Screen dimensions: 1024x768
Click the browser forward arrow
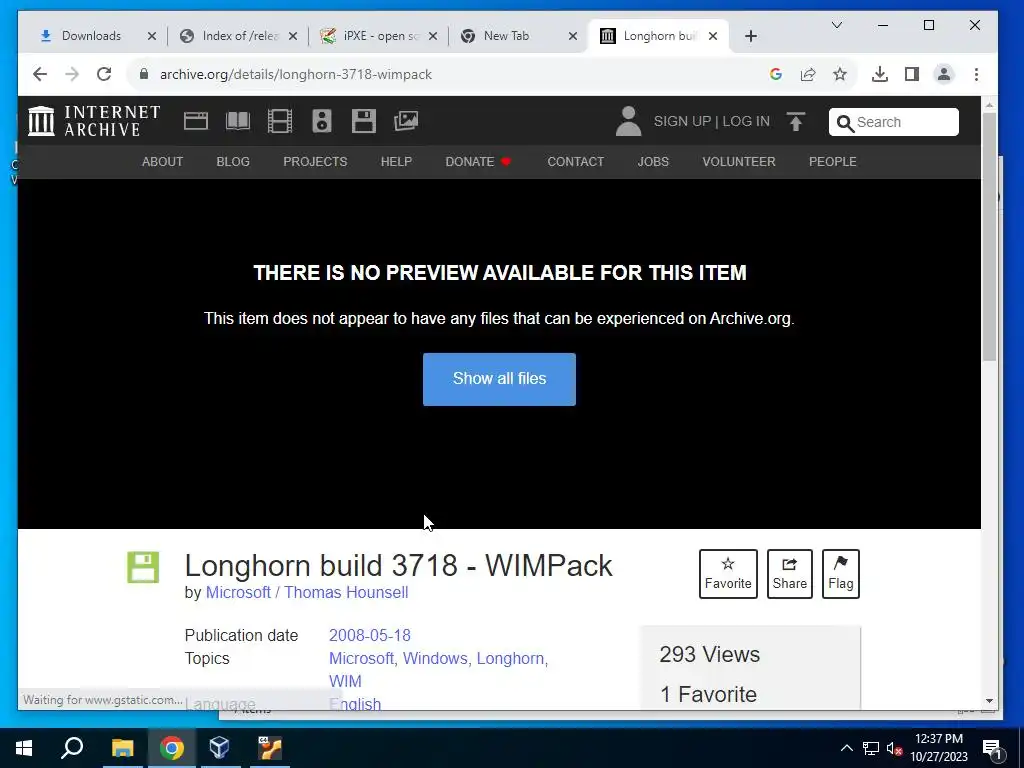pyautogui.click(x=72, y=74)
